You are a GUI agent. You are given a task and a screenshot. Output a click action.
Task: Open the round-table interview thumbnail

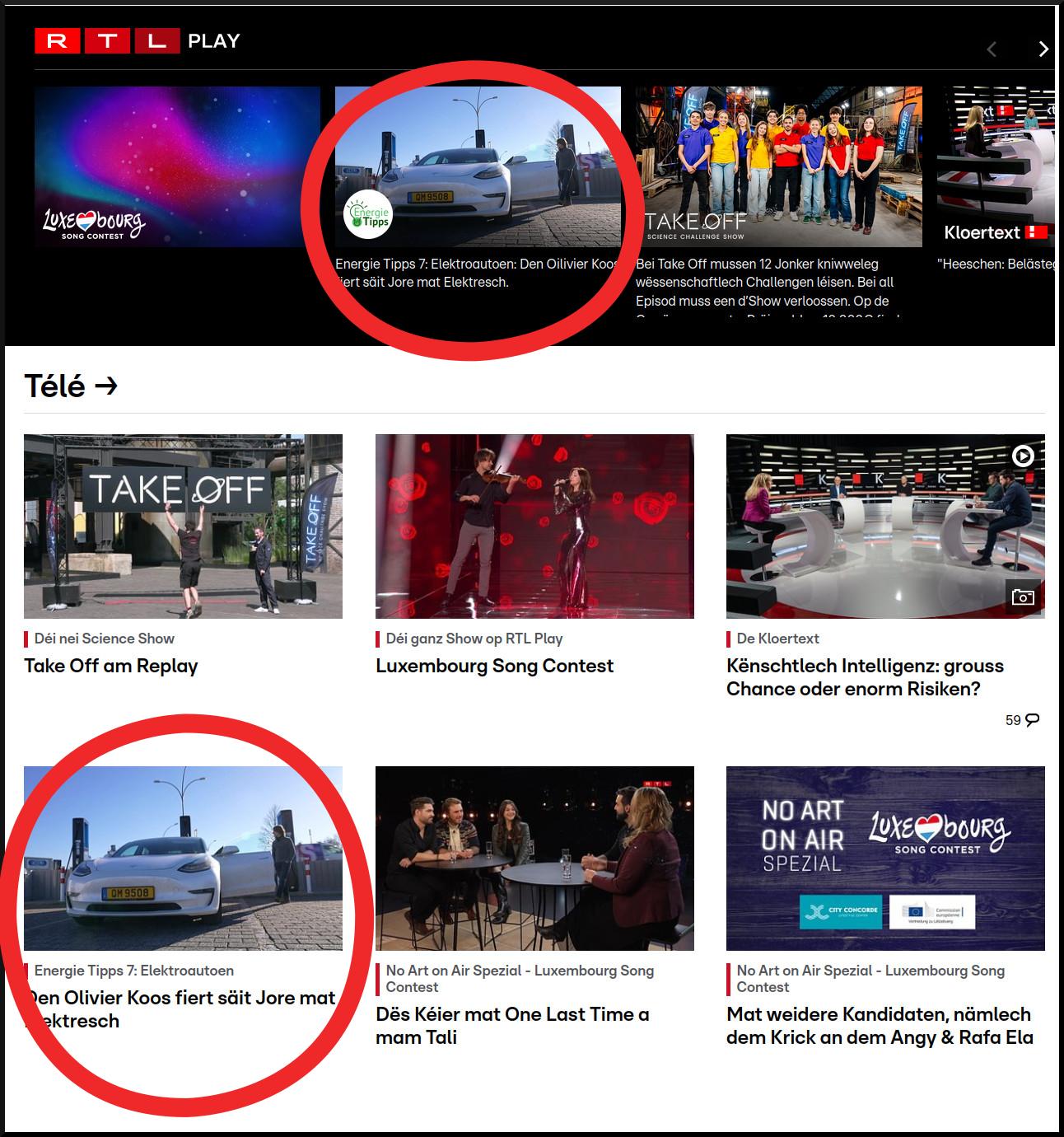coord(534,859)
